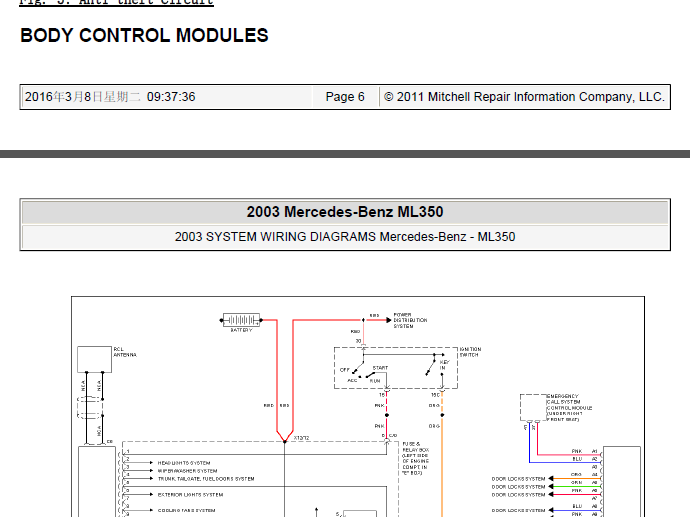Click the RCL antenna component box

94,359
